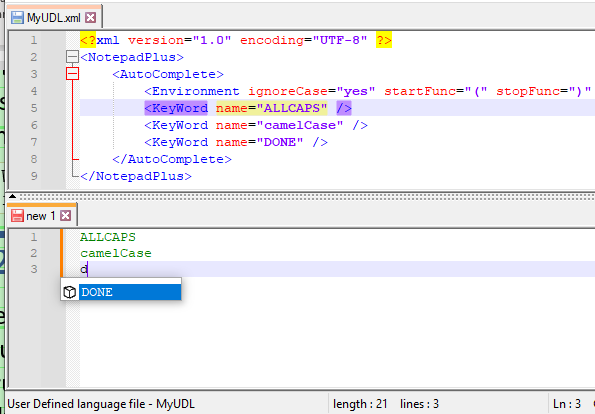Click the up arrow on the view splitter
The image size is (595, 414).
[x=13, y=196]
